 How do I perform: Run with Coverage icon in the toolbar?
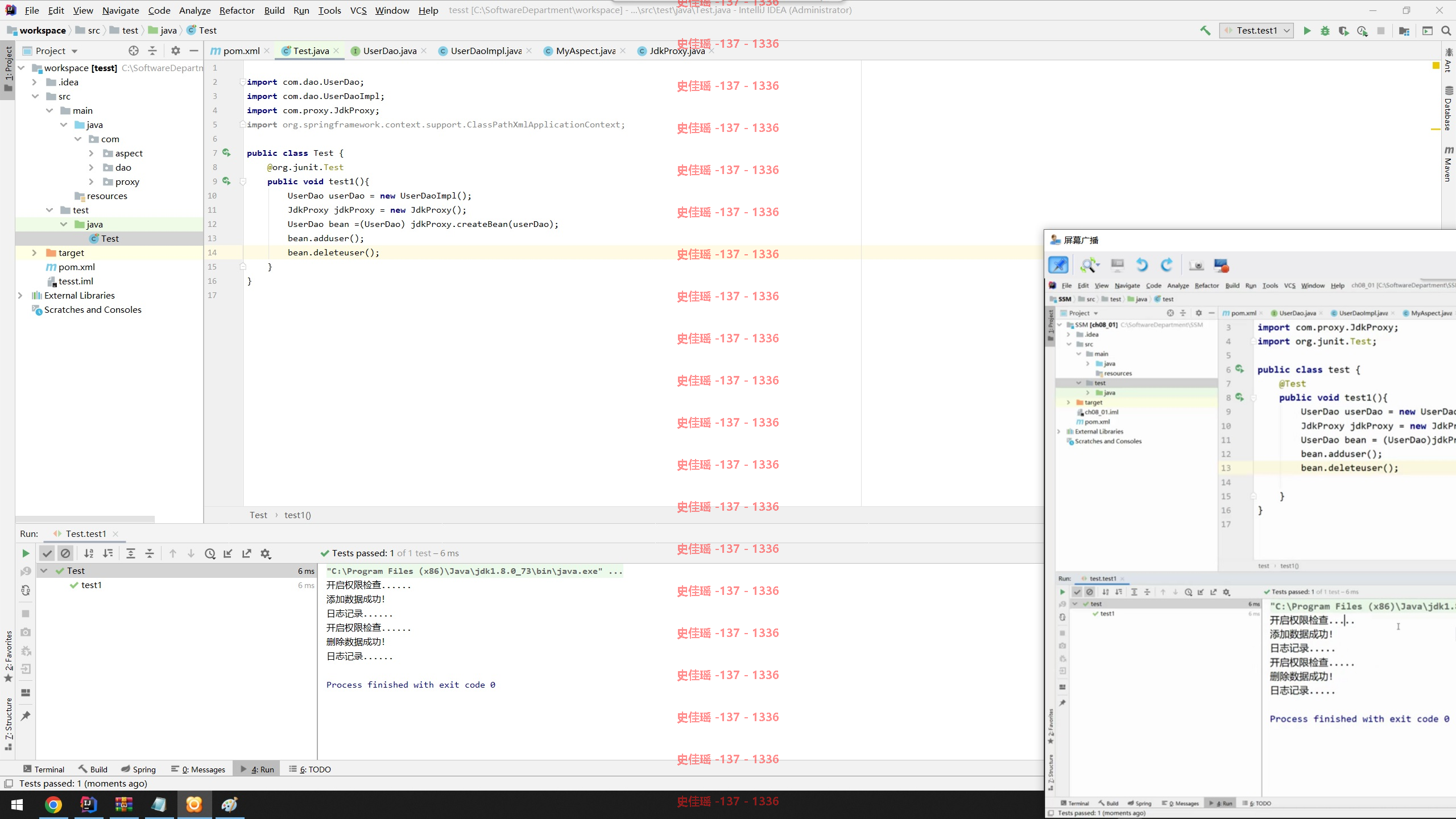coord(1343,31)
